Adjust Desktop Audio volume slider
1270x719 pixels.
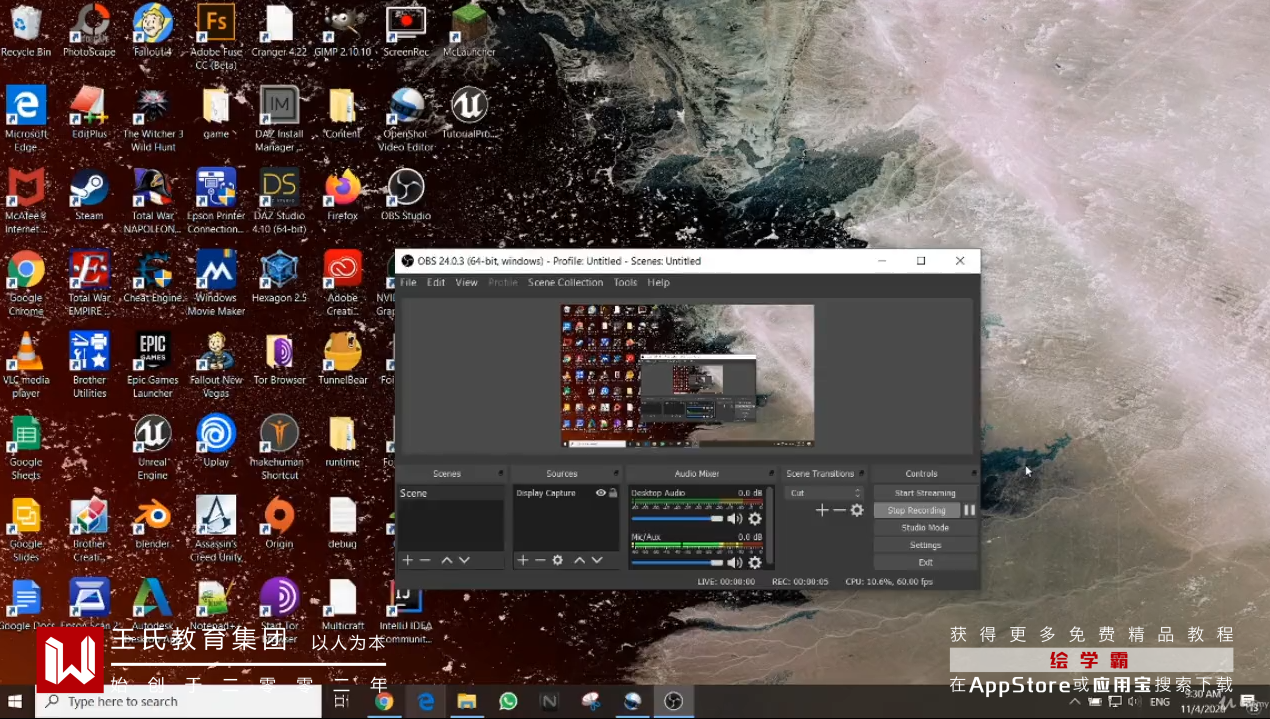pos(677,518)
